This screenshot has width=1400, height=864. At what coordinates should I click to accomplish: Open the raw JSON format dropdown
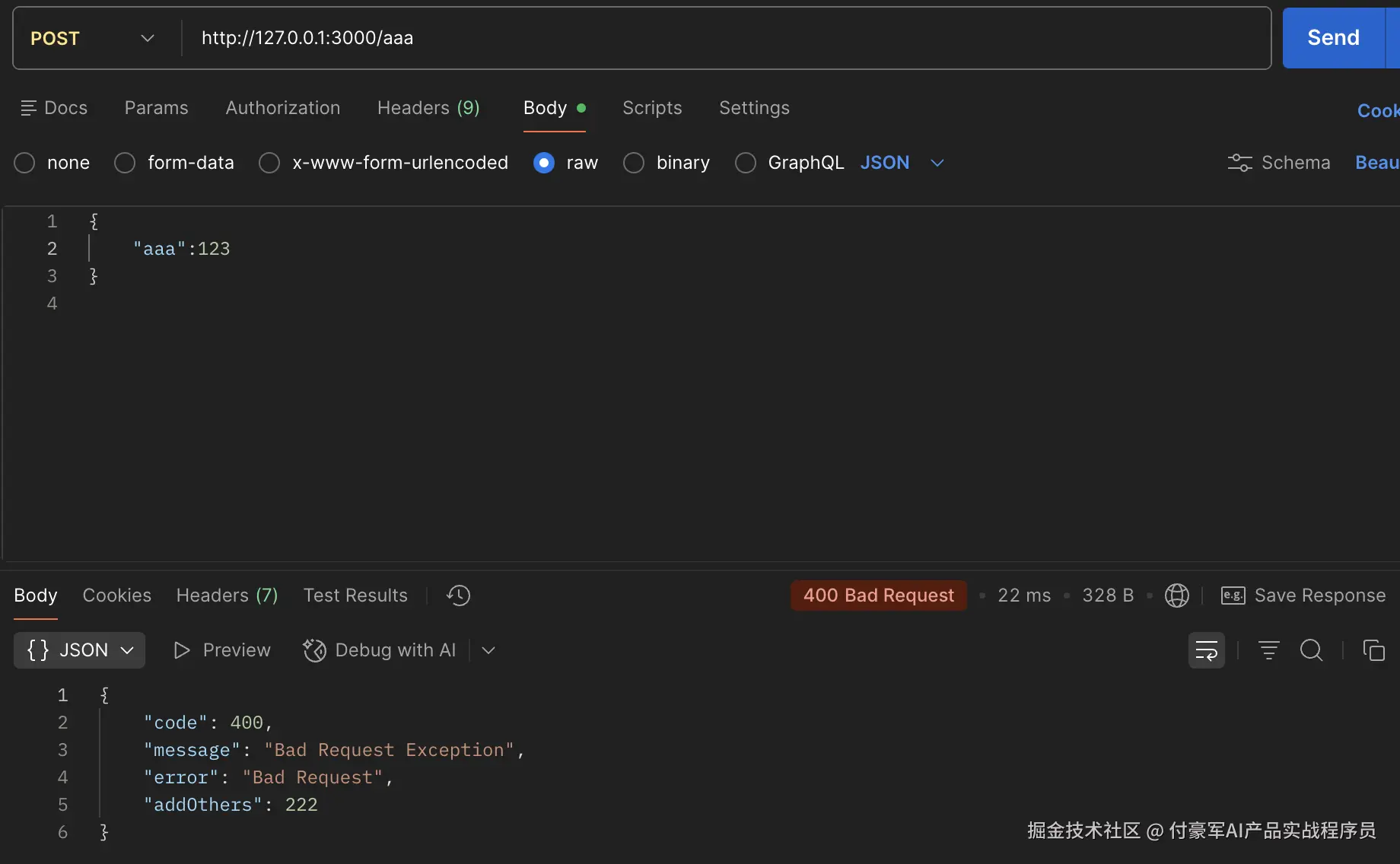tap(902, 163)
